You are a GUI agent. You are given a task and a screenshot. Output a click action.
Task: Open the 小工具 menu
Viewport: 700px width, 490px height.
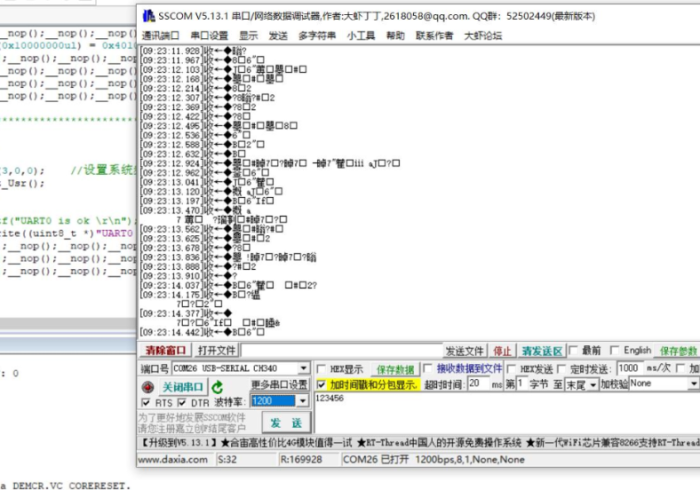[361, 35]
